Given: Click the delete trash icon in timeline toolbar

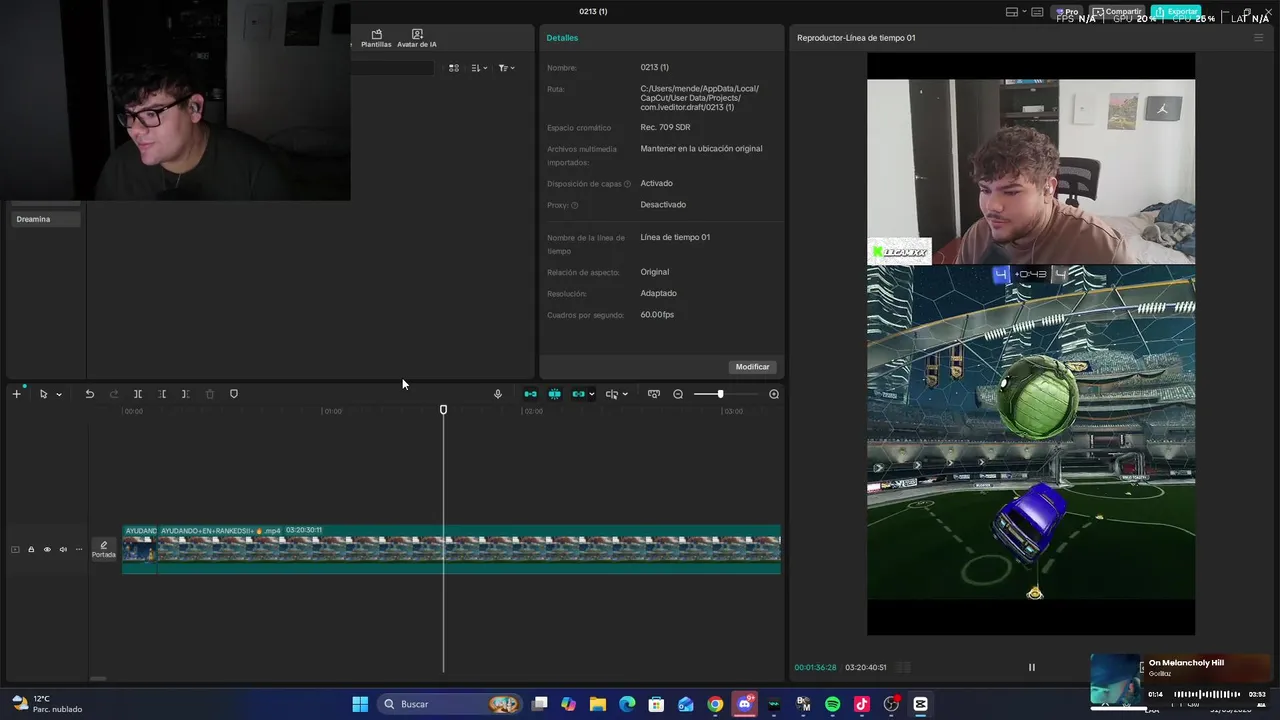Looking at the screenshot, I should point(210,394).
